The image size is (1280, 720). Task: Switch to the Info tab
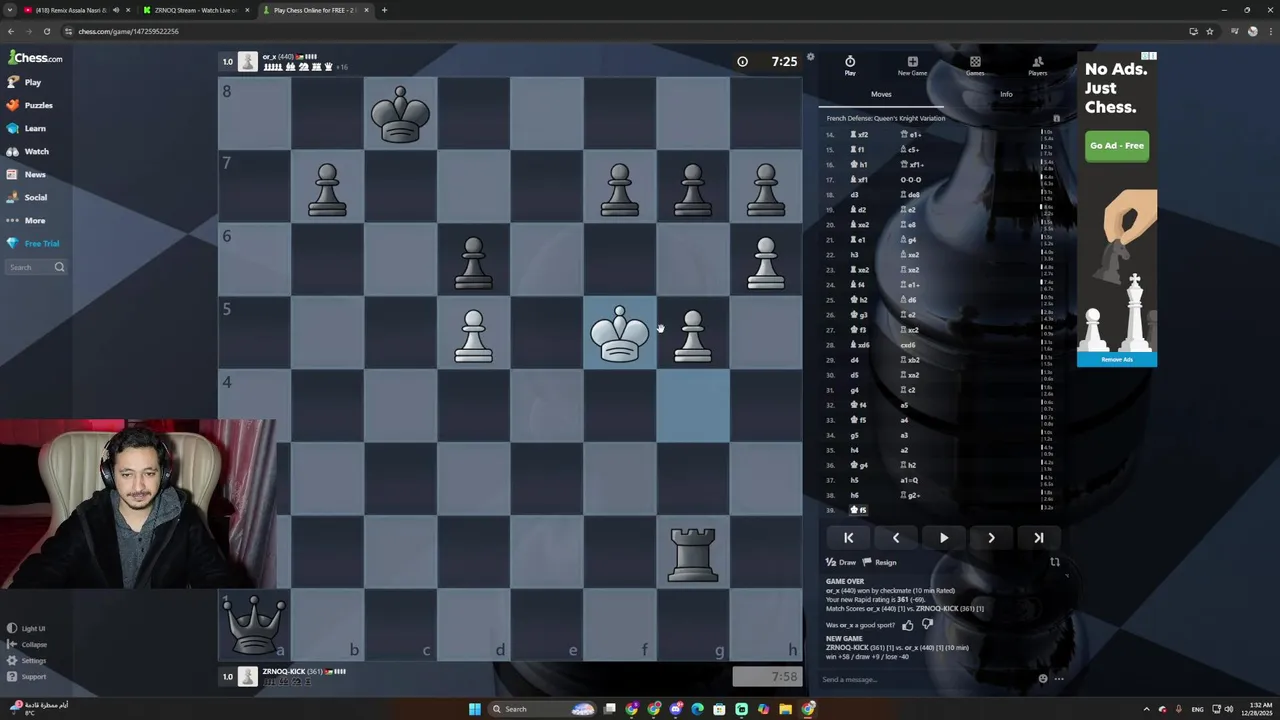click(x=1006, y=94)
